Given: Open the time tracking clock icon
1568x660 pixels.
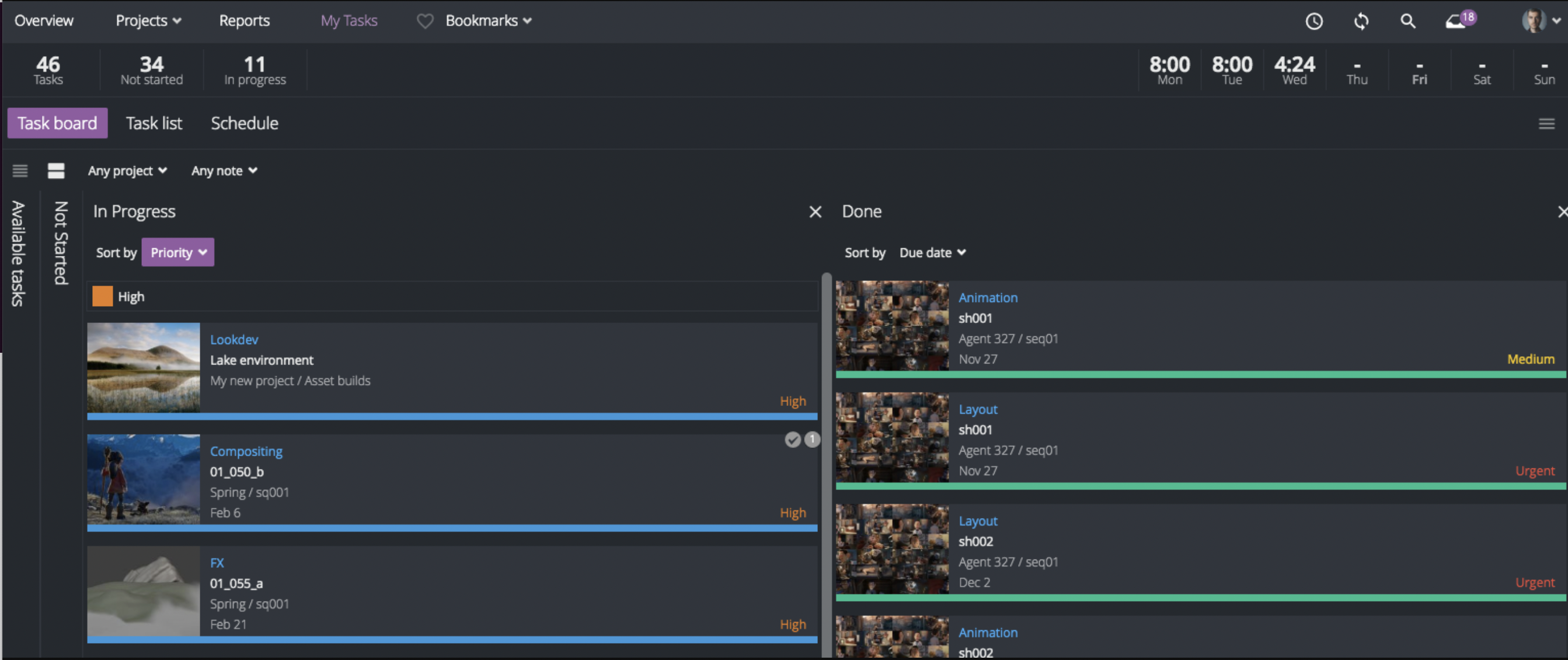Looking at the screenshot, I should click(1313, 21).
